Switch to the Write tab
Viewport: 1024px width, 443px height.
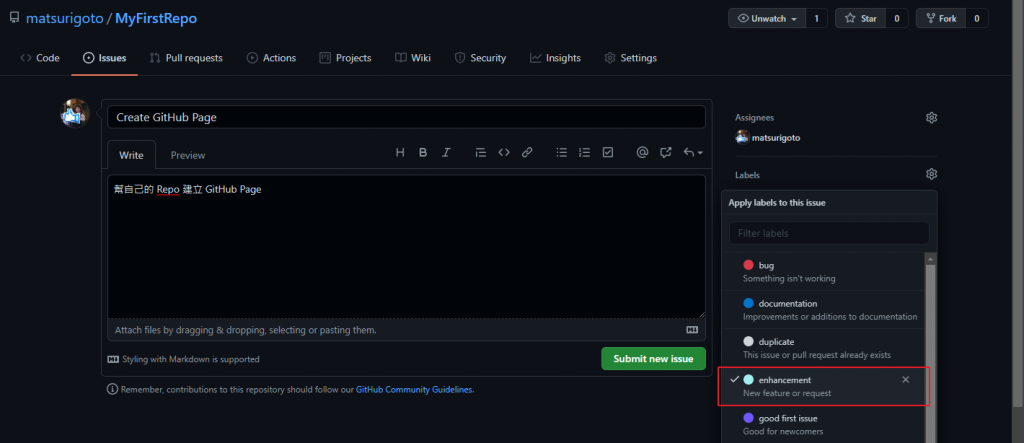(x=131, y=155)
